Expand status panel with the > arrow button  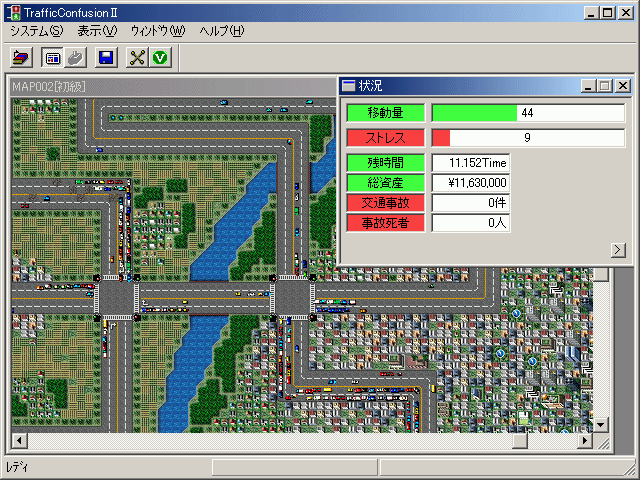pyautogui.click(x=618, y=250)
